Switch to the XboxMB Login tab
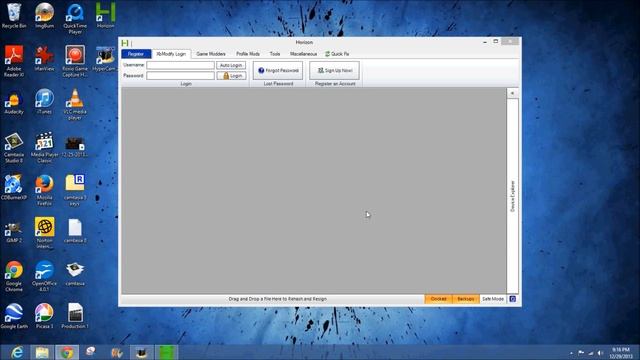 tap(171, 54)
